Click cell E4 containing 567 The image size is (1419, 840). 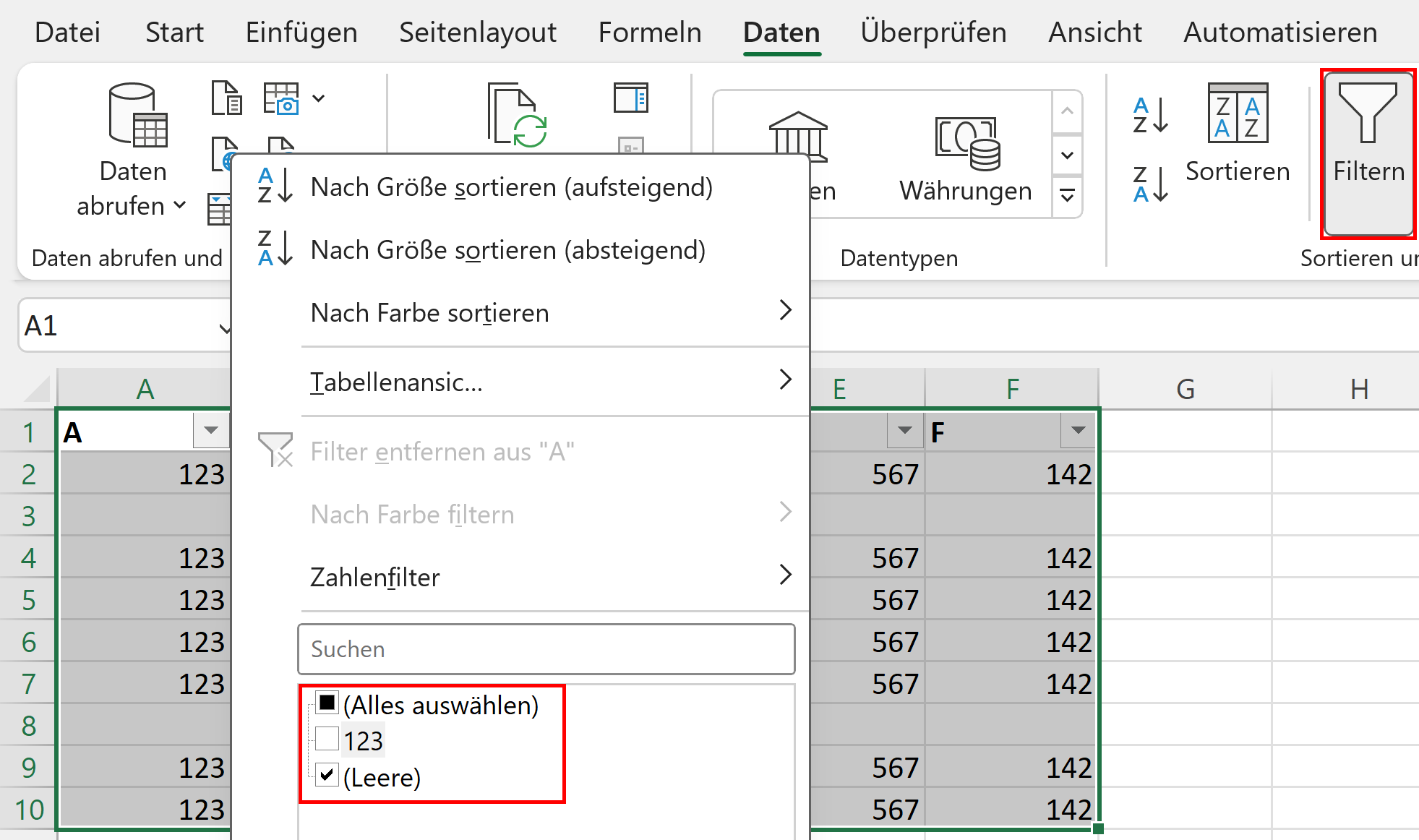(867, 557)
